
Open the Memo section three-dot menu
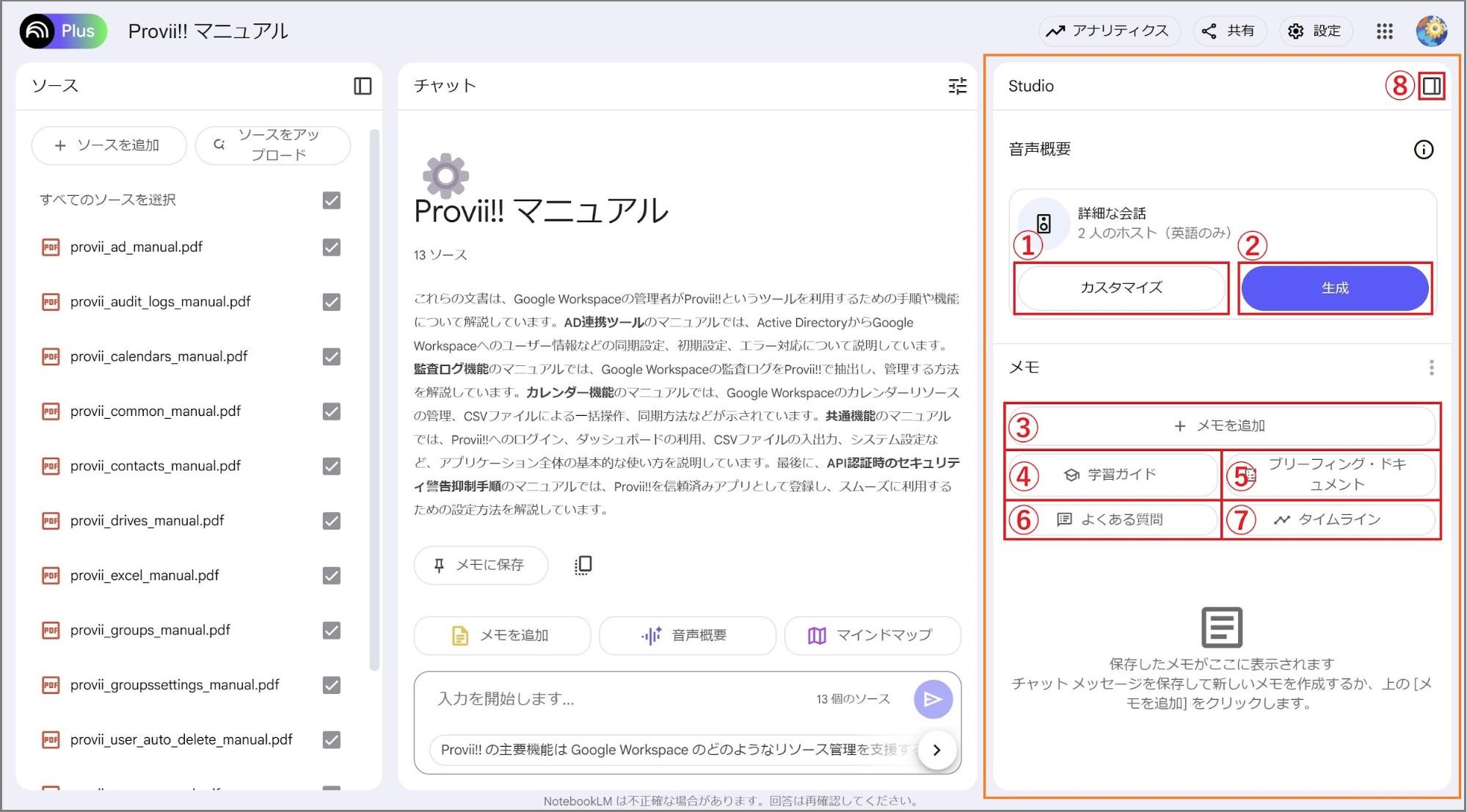pos(1431,367)
